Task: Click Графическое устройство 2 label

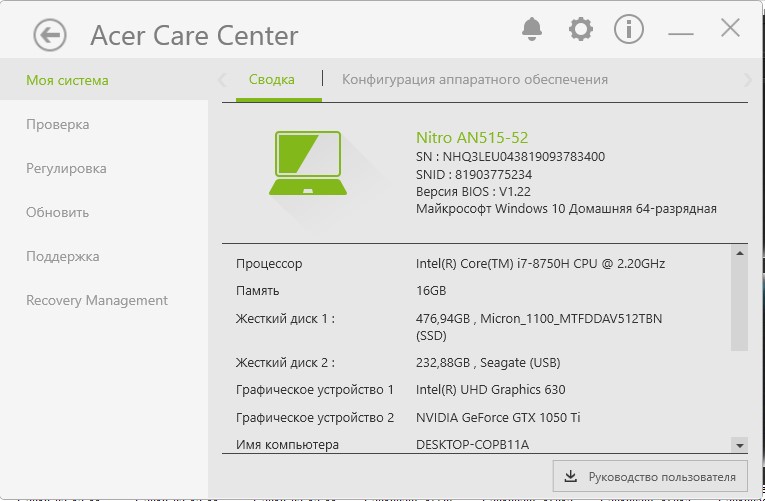Action: [x=315, y=418]
